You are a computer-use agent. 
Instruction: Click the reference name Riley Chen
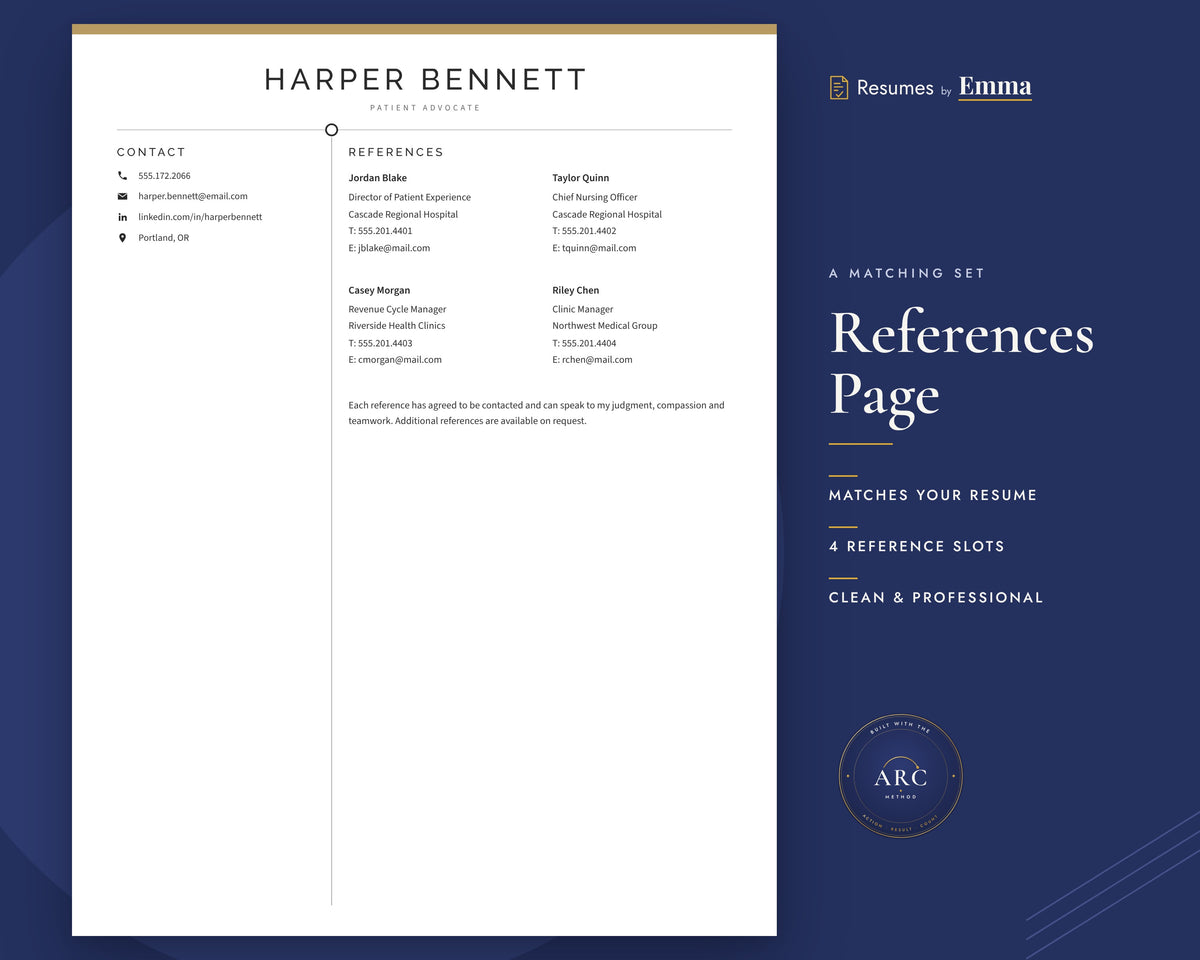pyautogui.click(x=575, y=291)
